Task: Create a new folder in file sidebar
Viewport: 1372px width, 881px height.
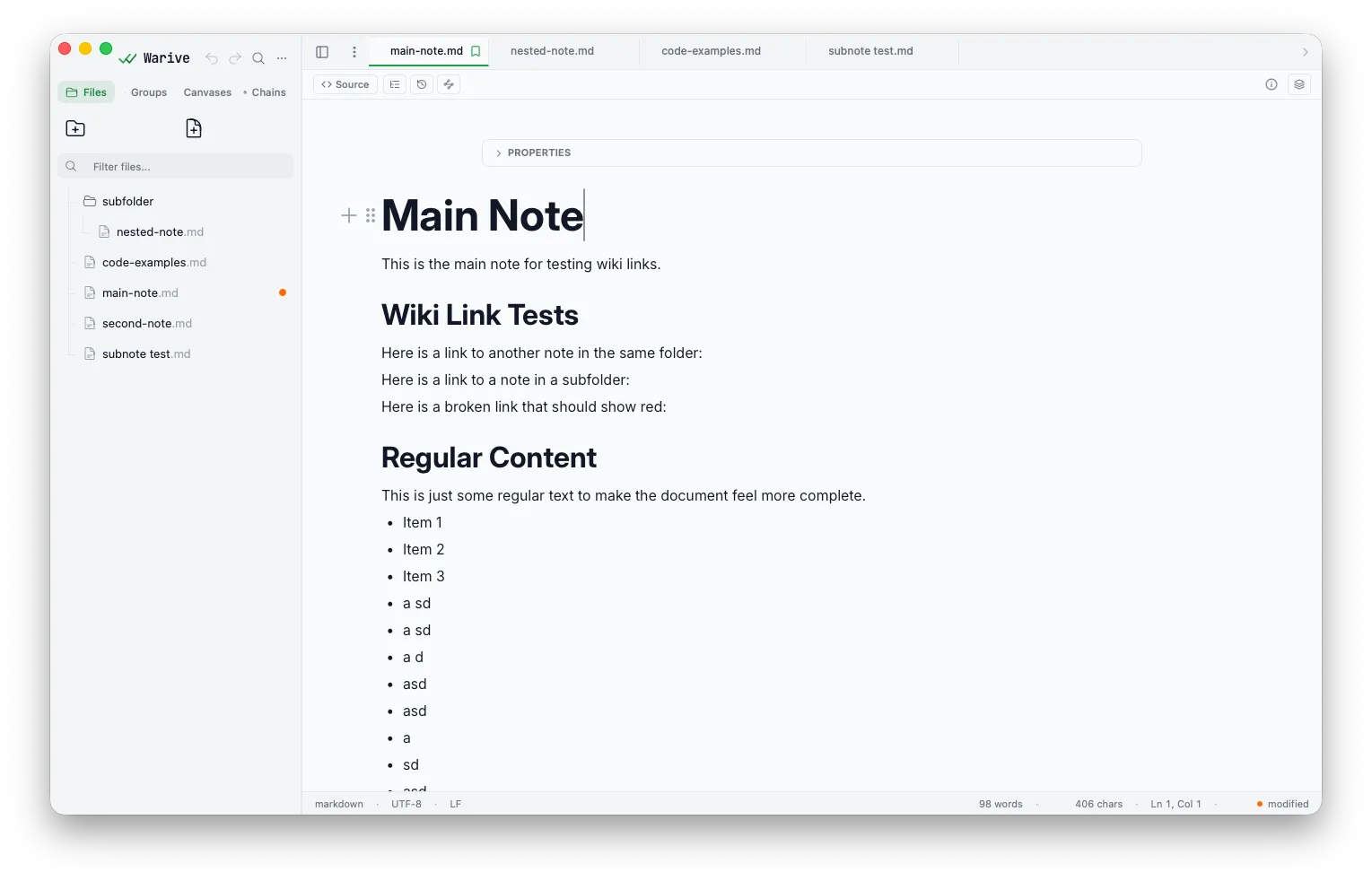Action: click(x=75, y=128)
